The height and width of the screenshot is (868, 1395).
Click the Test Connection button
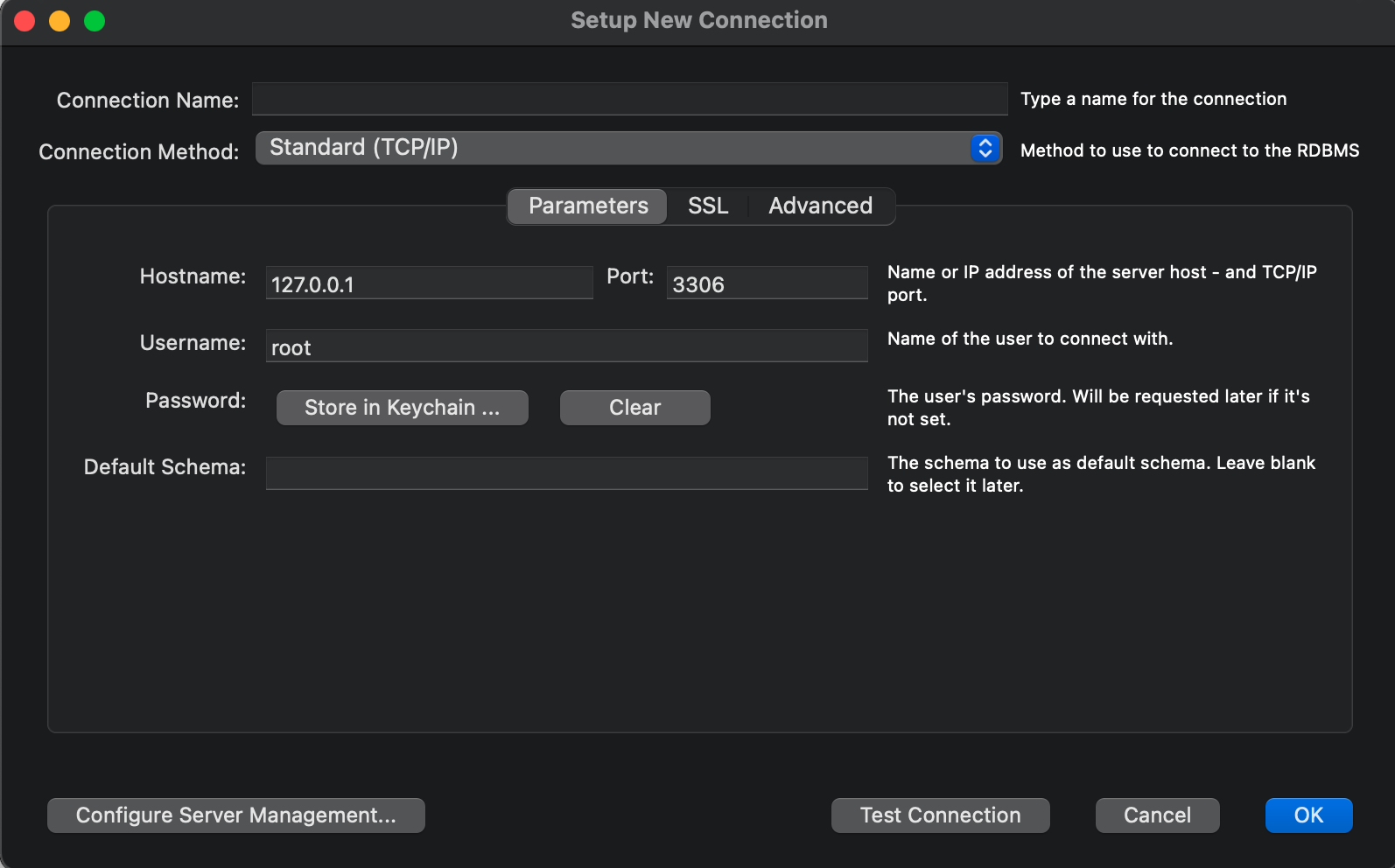click(x=941, y=815)
